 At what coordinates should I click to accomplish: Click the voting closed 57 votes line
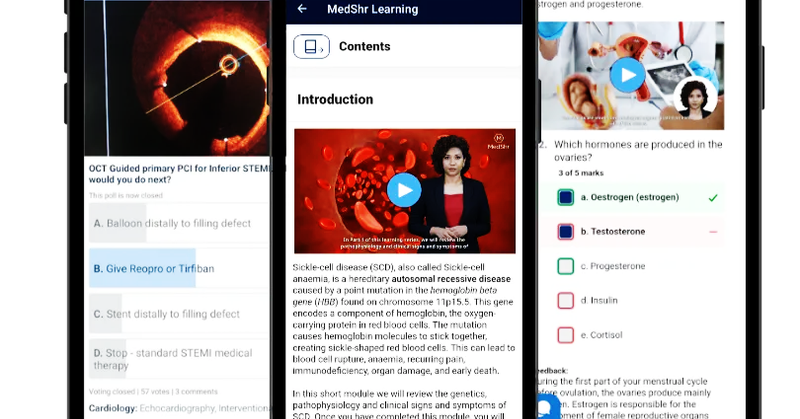click(153, 392)
